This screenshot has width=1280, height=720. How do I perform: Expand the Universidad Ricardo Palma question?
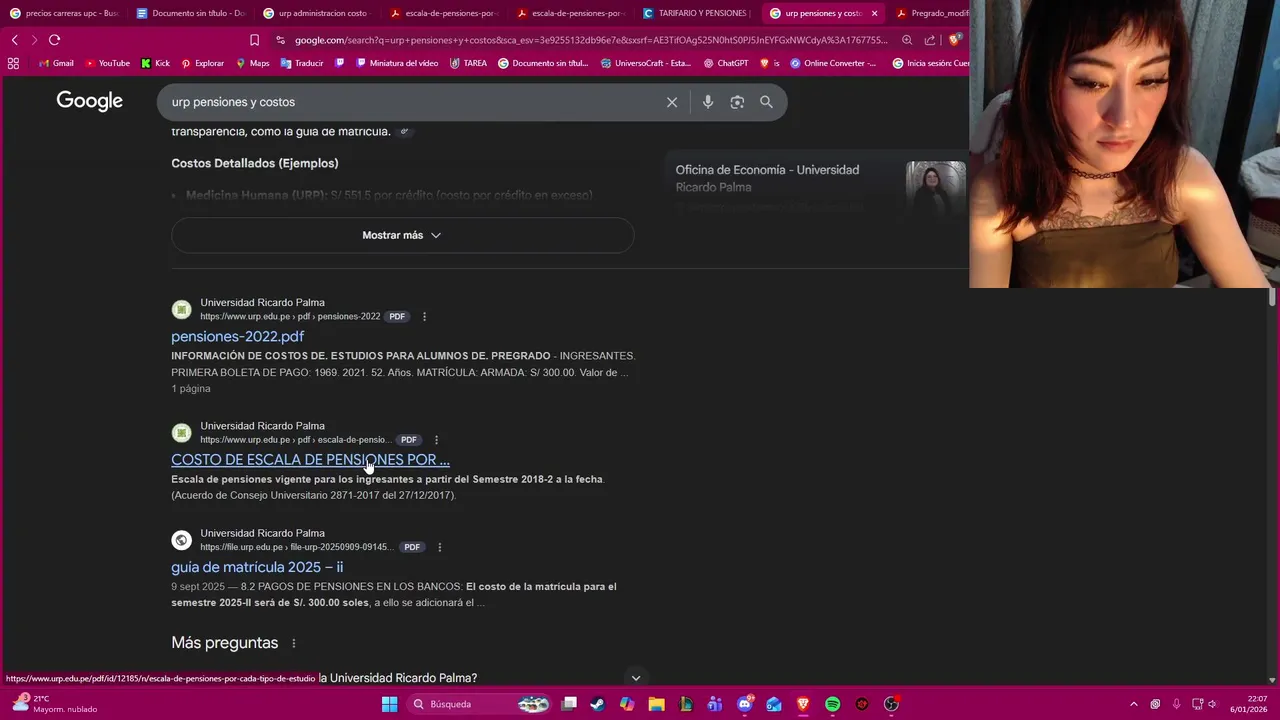[635, 678]
